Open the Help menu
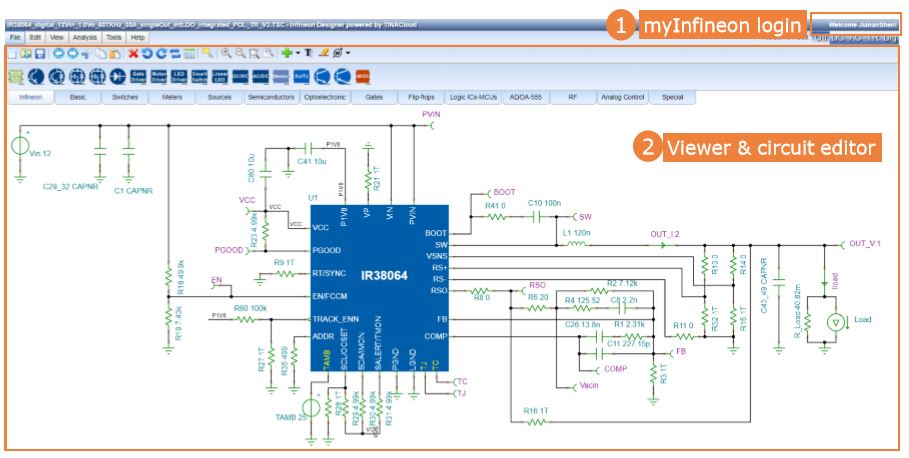 [x=137, y=37]
